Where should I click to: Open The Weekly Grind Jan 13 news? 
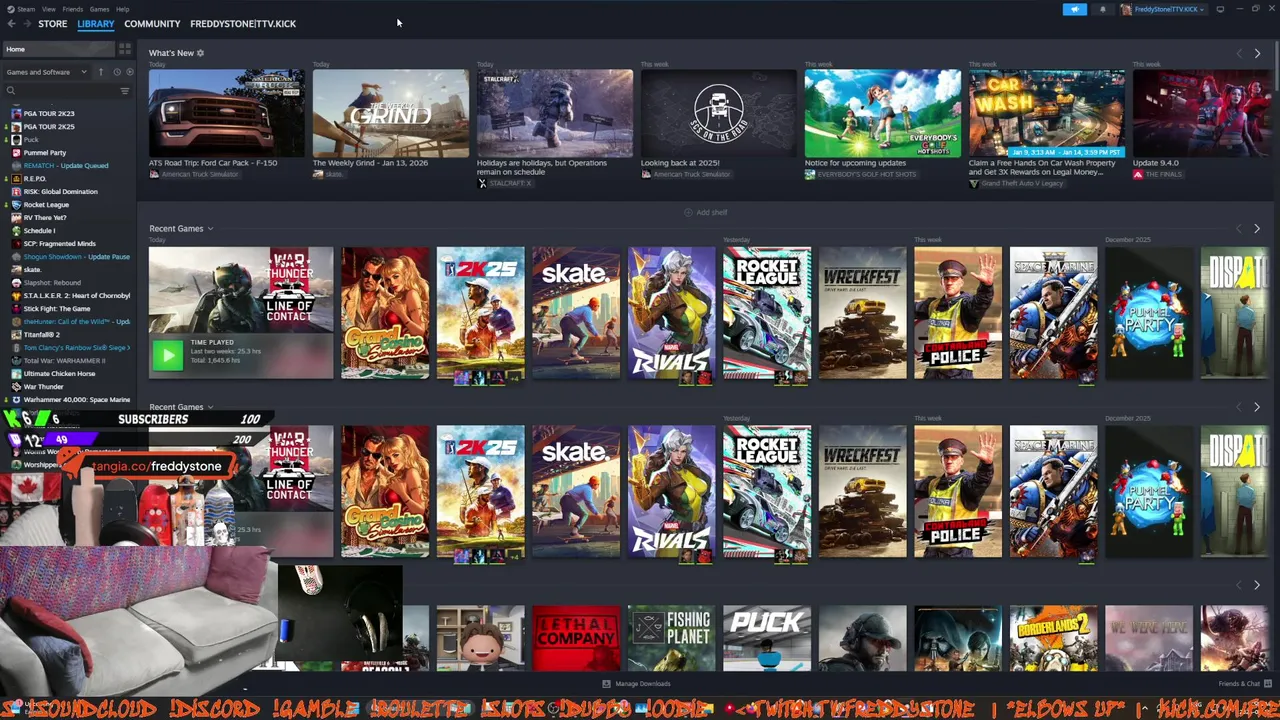coord(391,113)
